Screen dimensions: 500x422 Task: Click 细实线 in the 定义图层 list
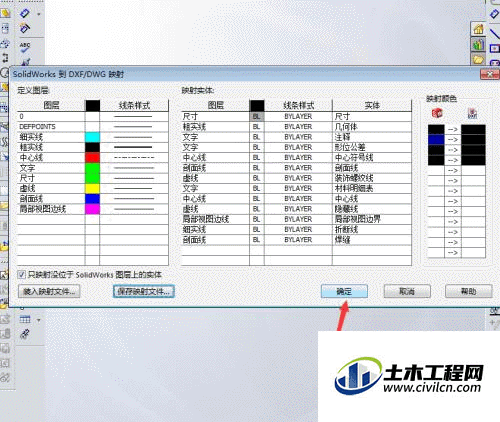click(x=51, y=137)
